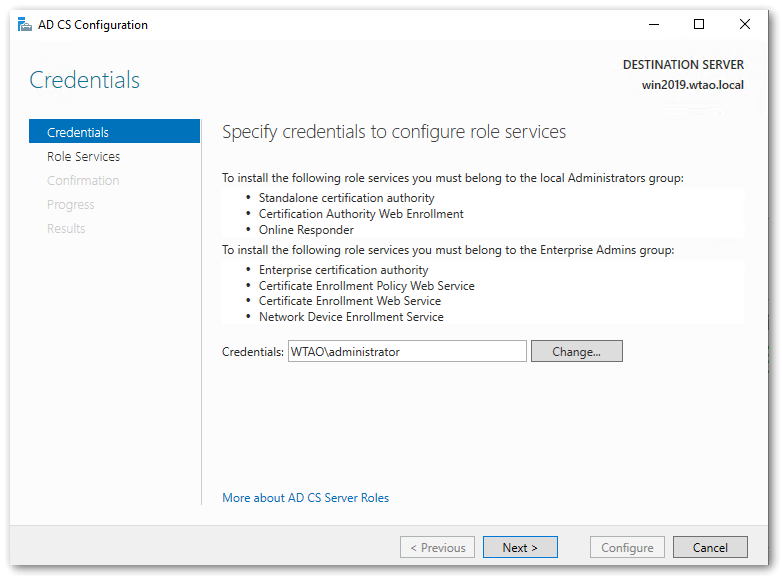Click the disabled Previous button
The width and height of the screenshot is (782, 578).
click(437, 548)
